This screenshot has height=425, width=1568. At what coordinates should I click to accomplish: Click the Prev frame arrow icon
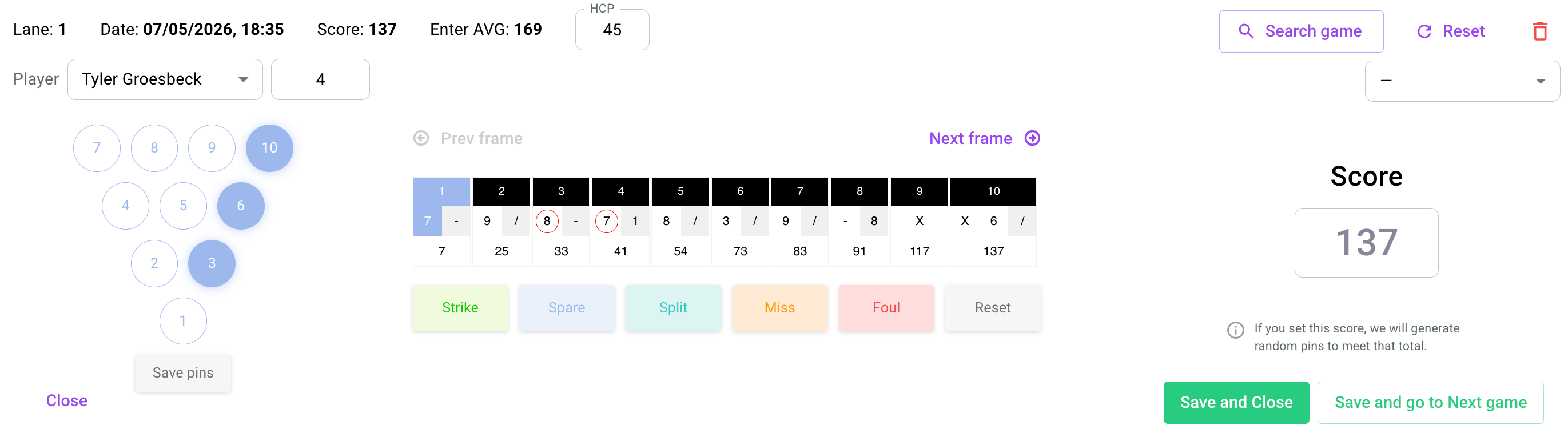click(x=421, y=138)
